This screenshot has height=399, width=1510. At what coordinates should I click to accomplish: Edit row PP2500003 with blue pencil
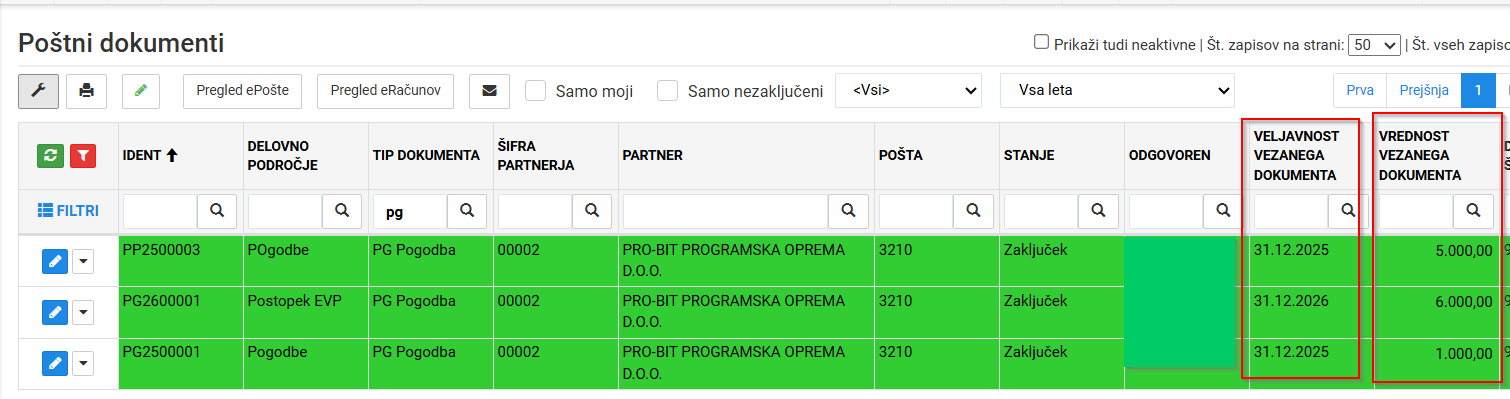[55, 261]
